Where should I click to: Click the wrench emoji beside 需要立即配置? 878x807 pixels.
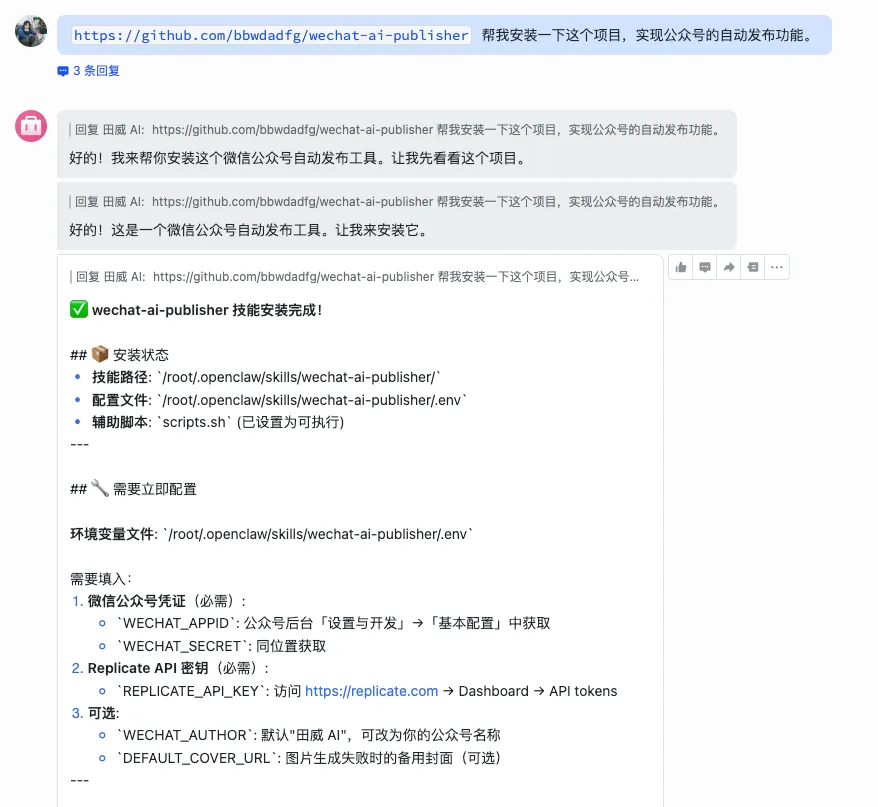coord(100,489)
